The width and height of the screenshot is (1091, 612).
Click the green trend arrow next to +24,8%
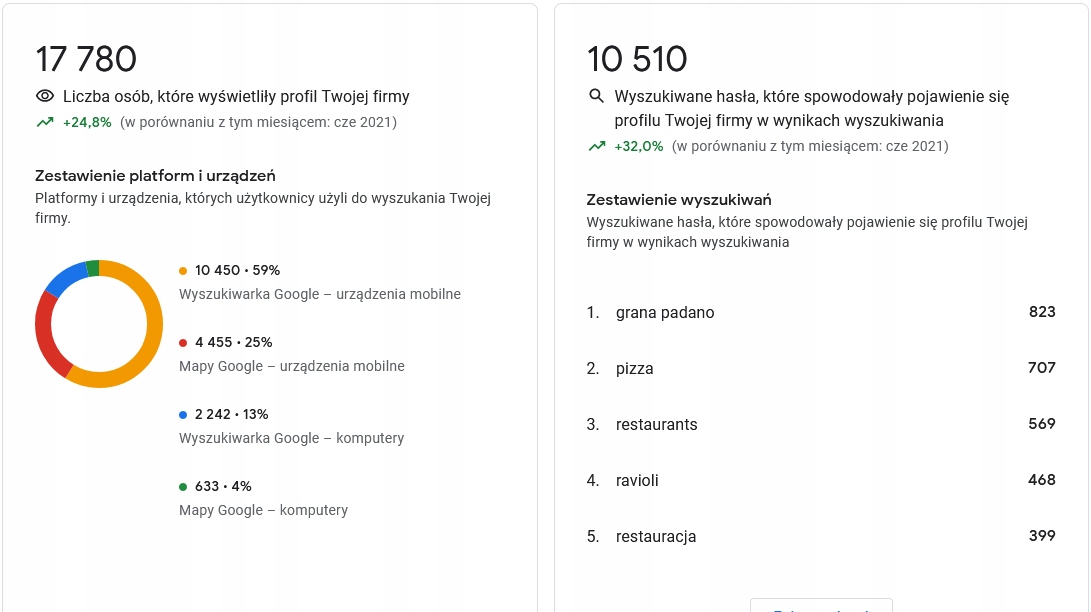point(45,123)
